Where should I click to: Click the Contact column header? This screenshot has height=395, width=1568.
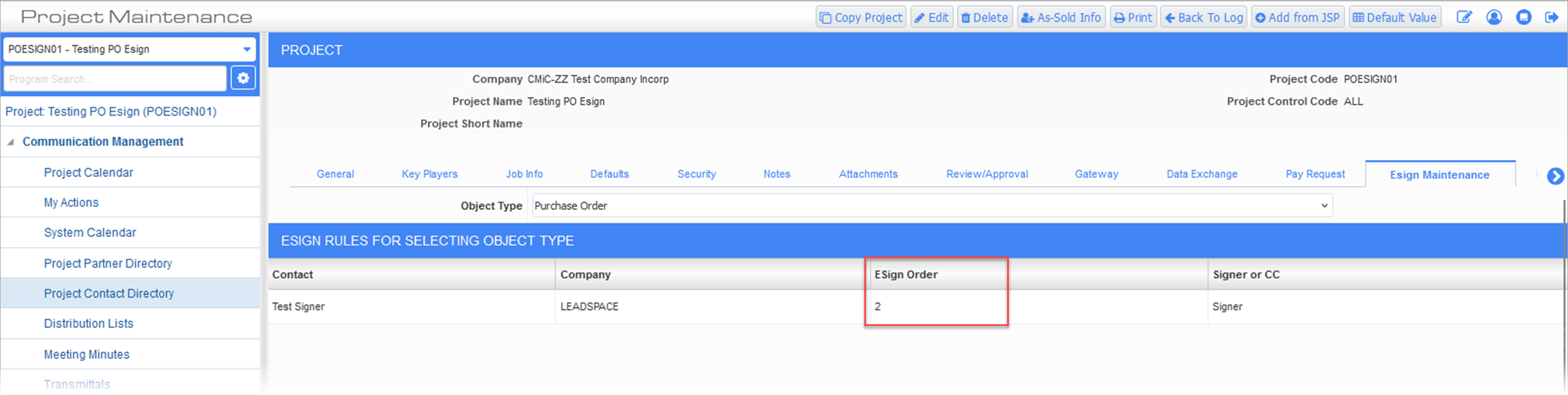click(x=411, y=274)
